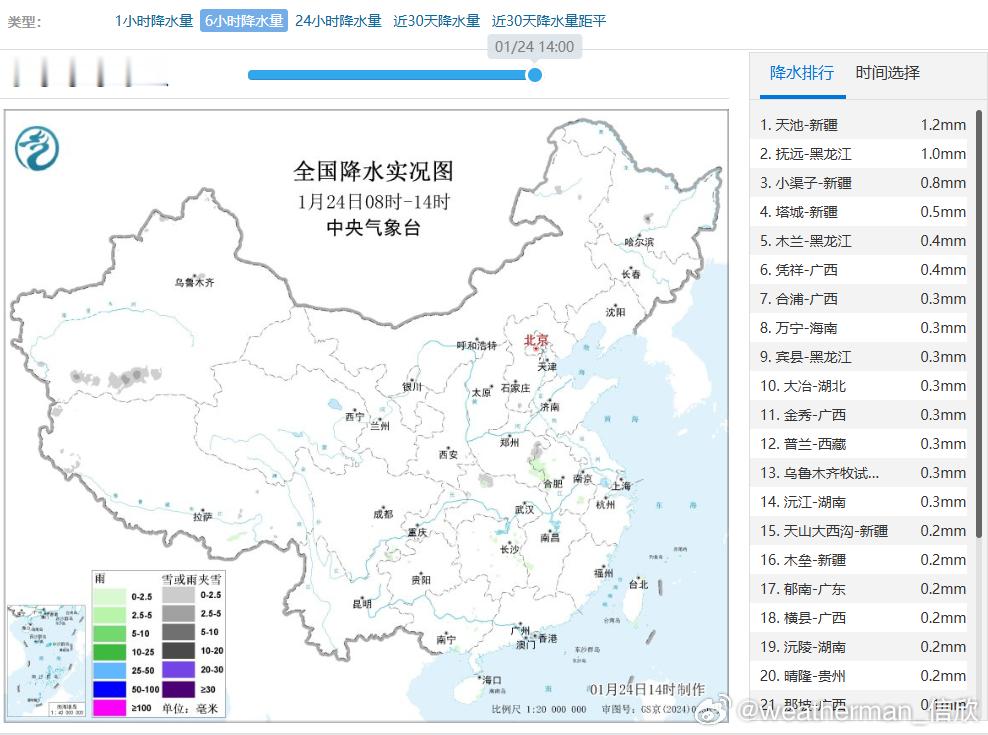The width and height of the screenshot is (988, 735).
Task: Click the purple 20-30 snow legend swatch
Action: click(x=178, y=669)
